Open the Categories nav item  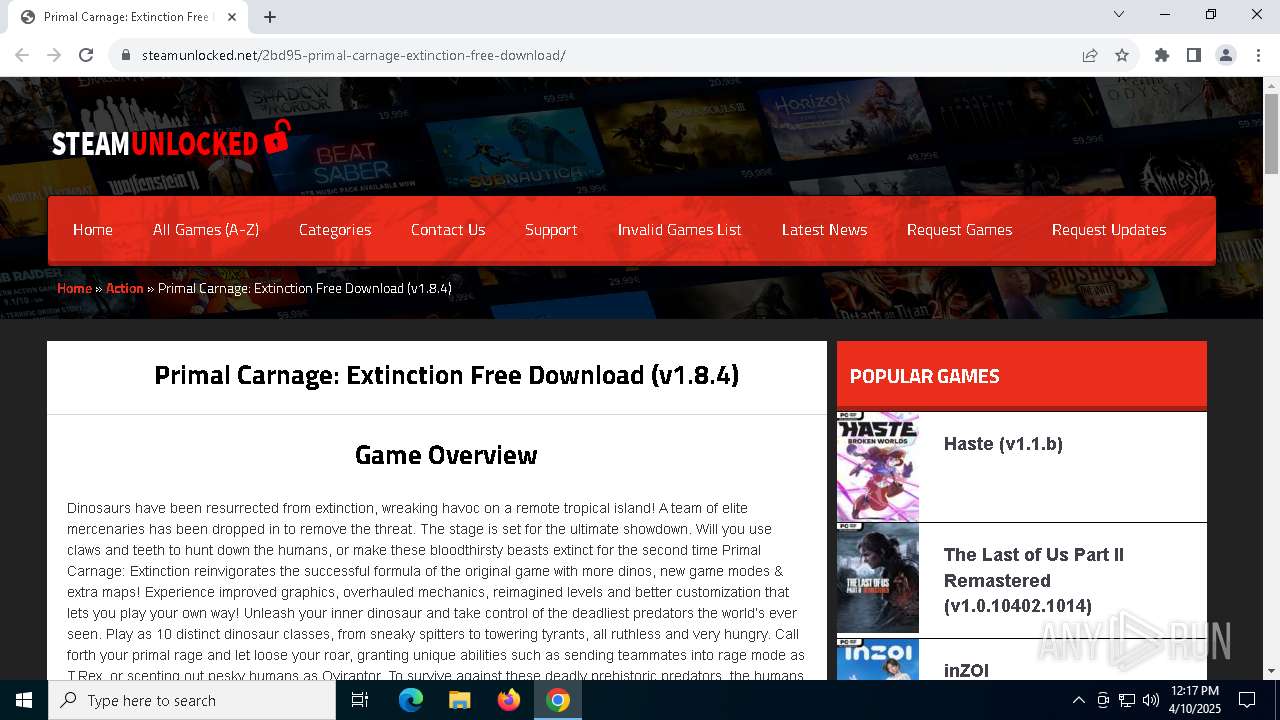tap(335, 230)
